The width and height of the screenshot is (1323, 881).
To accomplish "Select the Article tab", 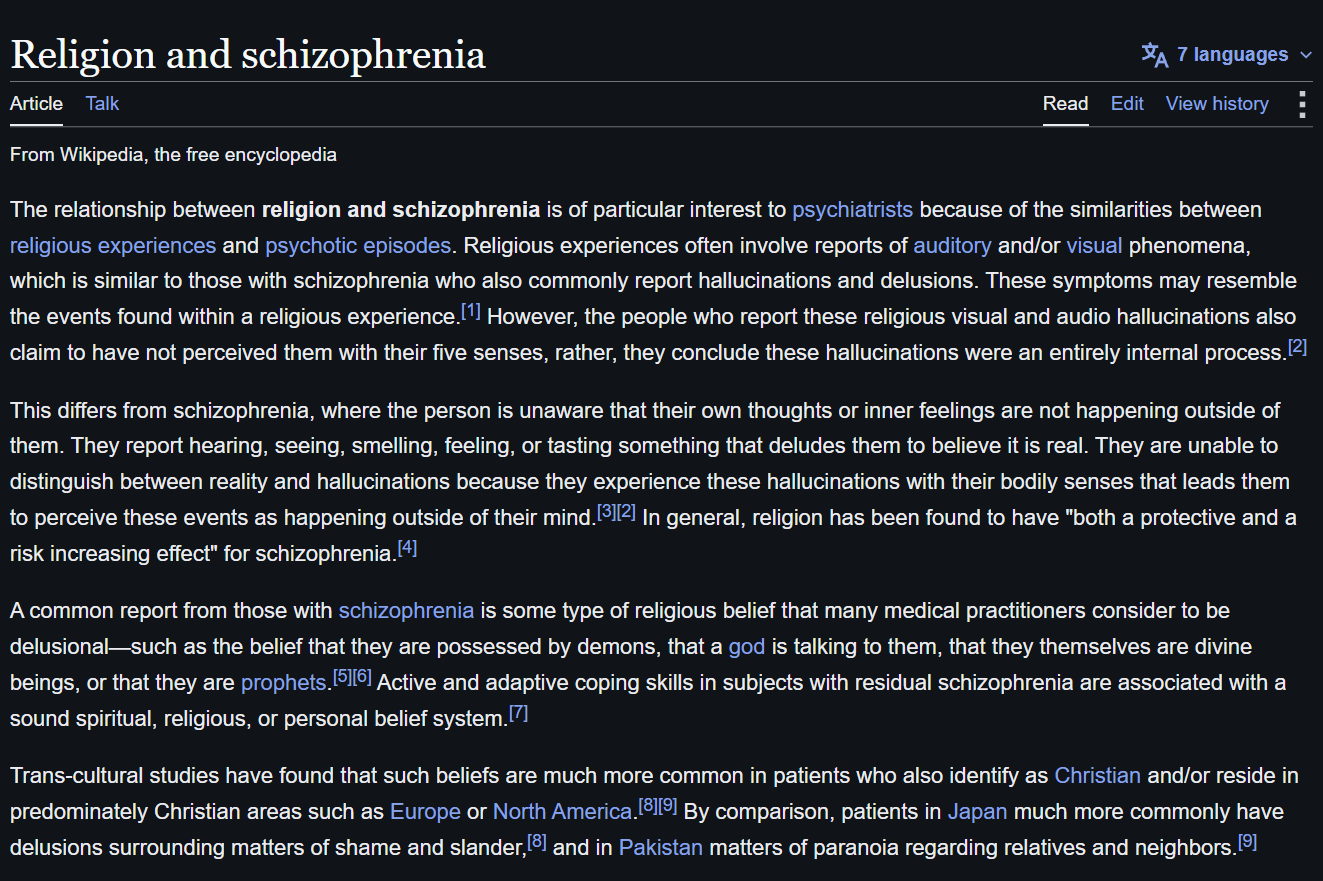I will pyautogui.click(x=36, y=103).
